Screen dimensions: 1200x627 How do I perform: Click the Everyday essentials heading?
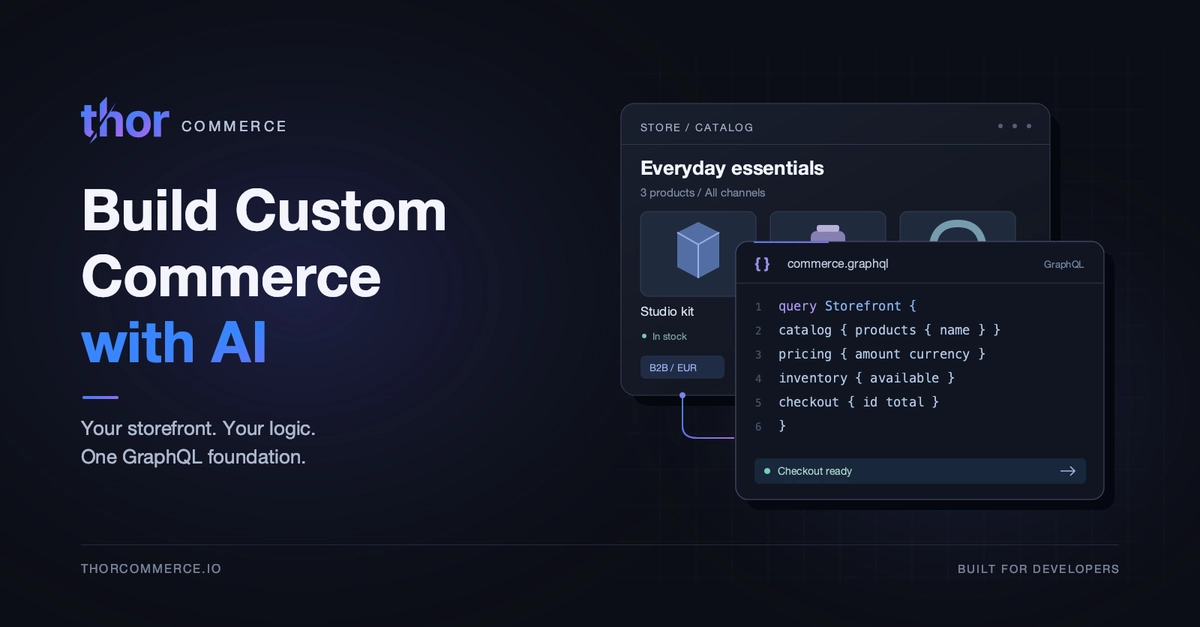[732, 168]
